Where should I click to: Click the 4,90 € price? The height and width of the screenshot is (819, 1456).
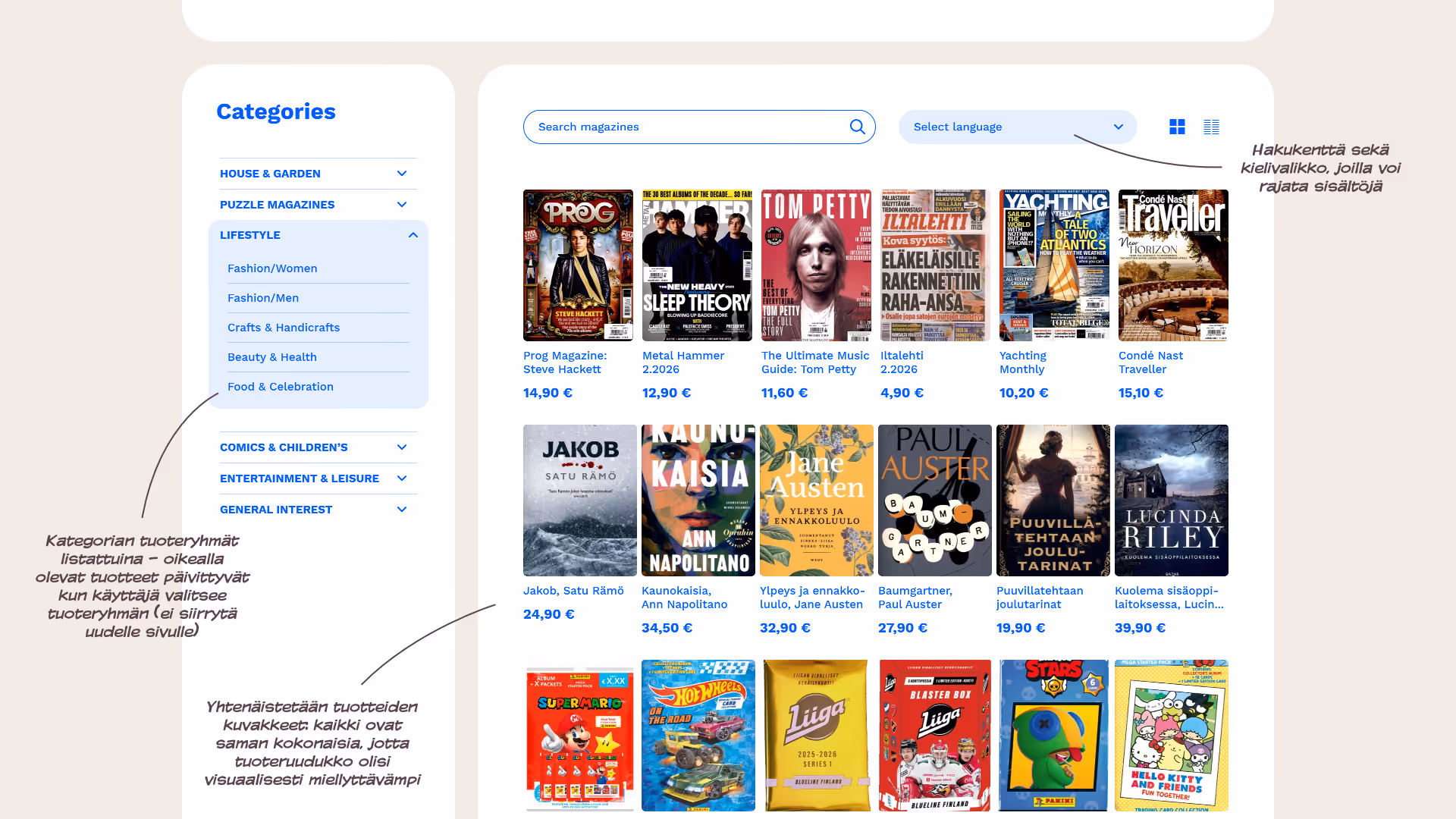coord(902,393)
